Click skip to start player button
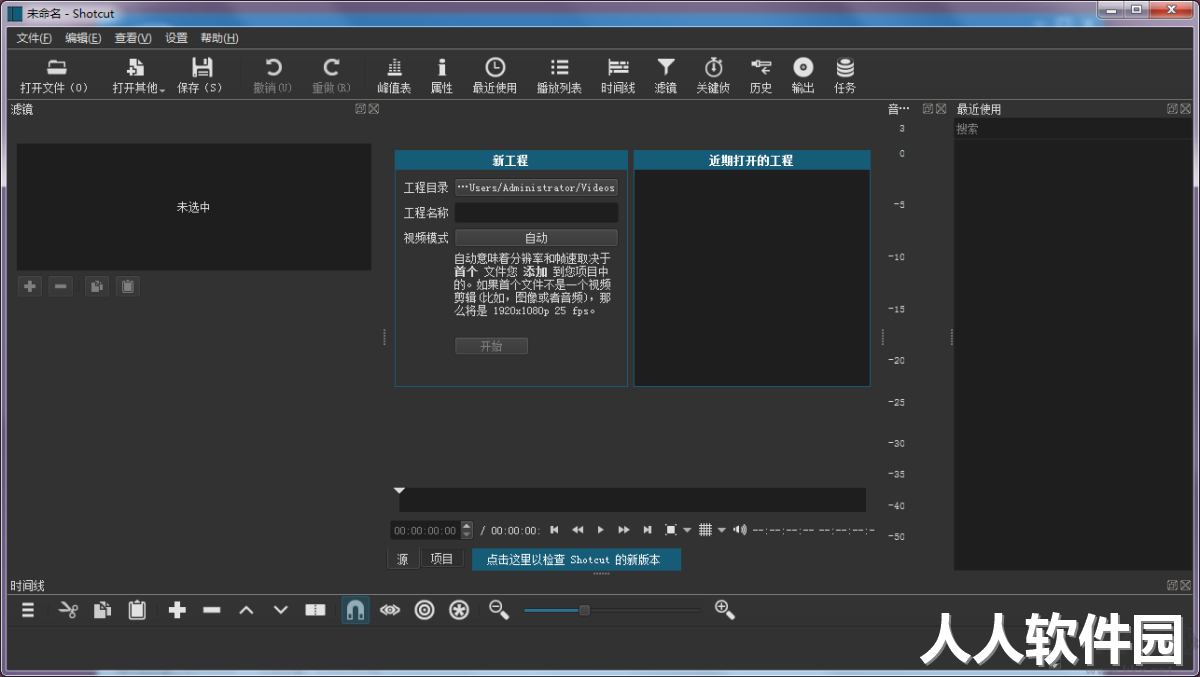Image resolution: width=1200 pixels, height=677 pixels. pyautogui.click(x=554, y=530)
